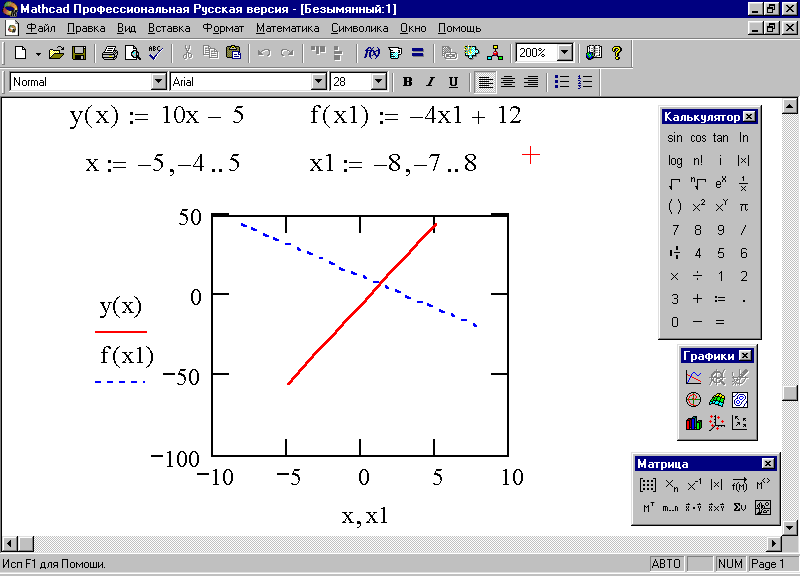This screenshot has height=576, width=800.
Task: Open the Arial font dropdown
Action: [x=318, y=82]
